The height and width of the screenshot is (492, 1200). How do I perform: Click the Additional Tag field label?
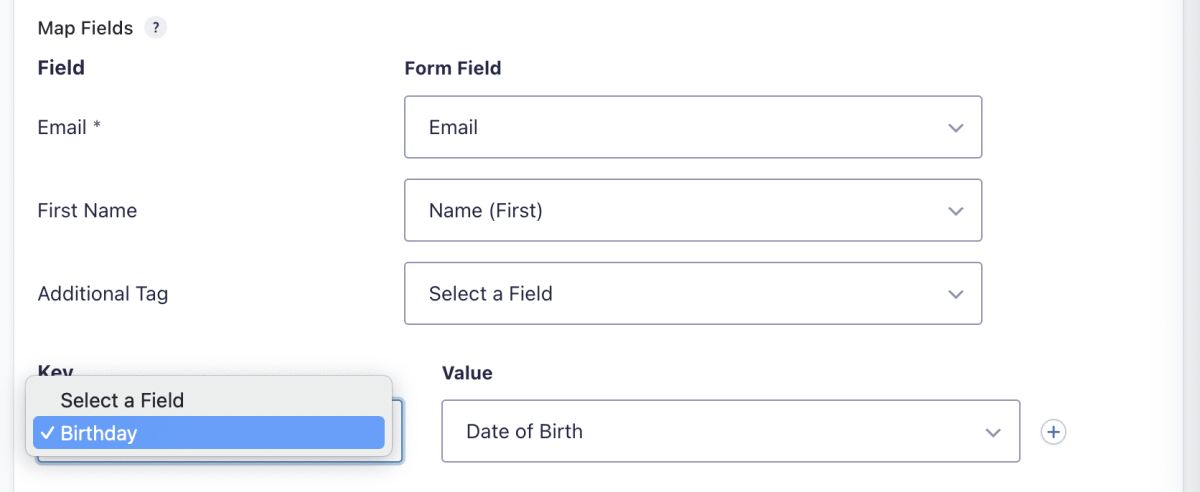(x=102, y=293)
